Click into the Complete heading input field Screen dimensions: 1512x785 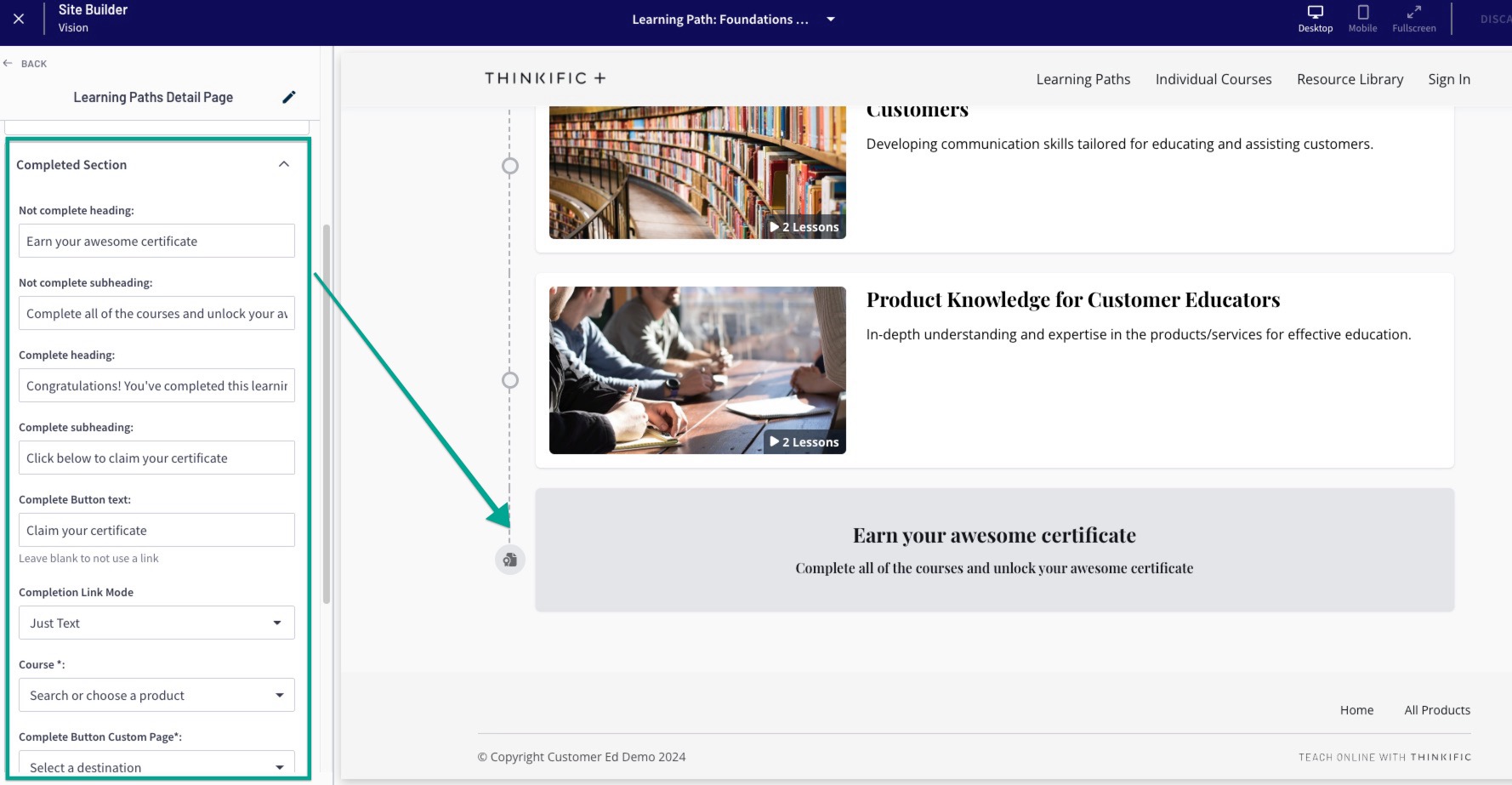click(156, 385)
